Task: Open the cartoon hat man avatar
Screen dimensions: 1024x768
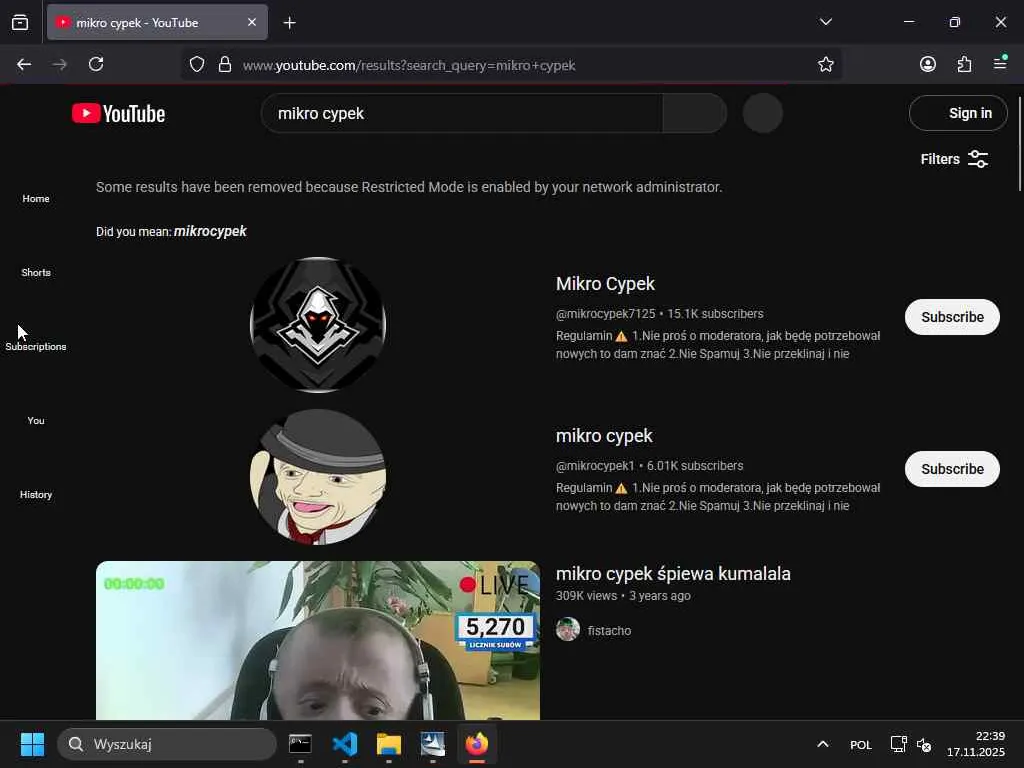Action: tap(318, 477)
